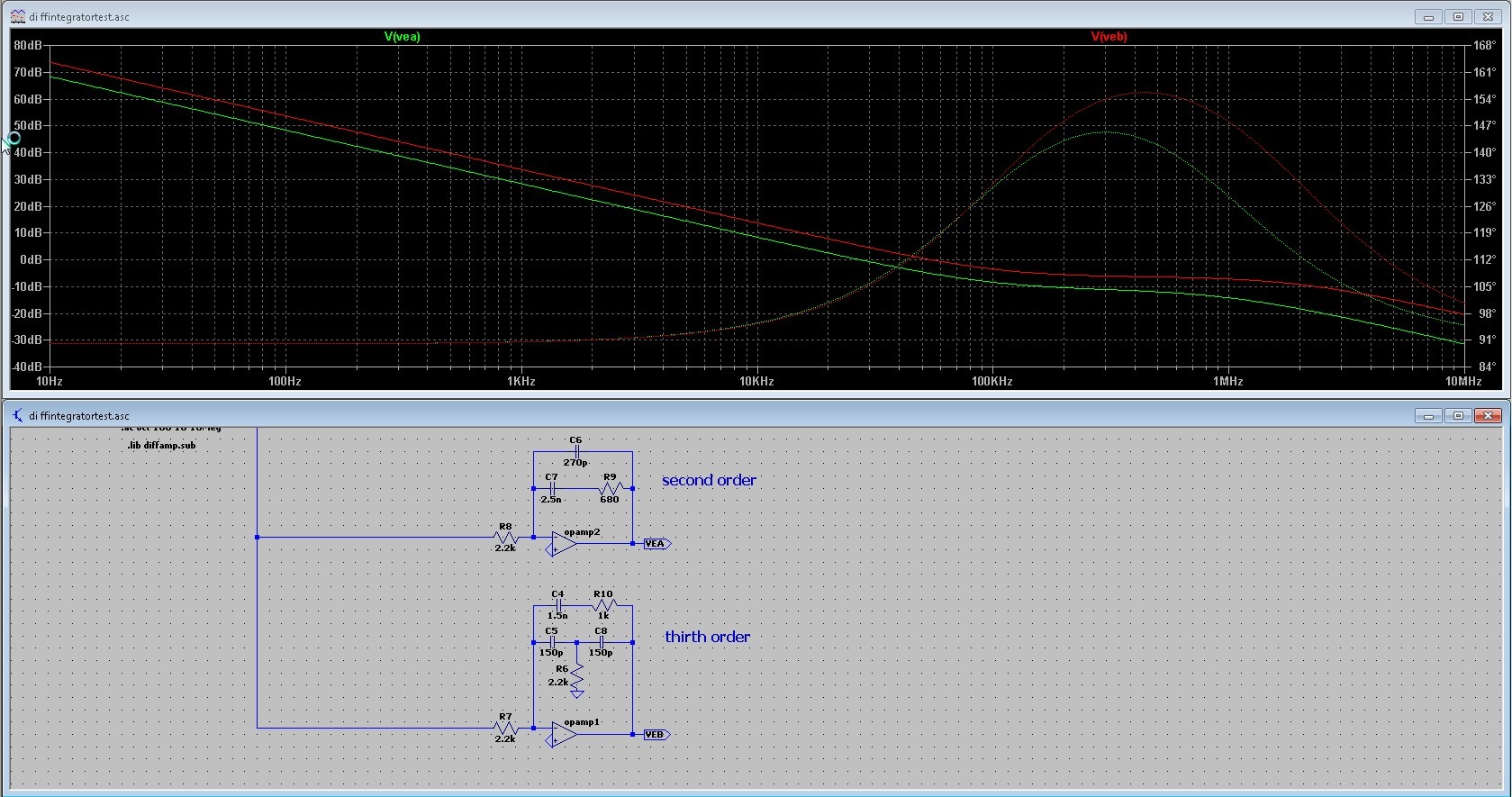
Task: Click the 270p value of C6
Action: [x=575, y=463]
